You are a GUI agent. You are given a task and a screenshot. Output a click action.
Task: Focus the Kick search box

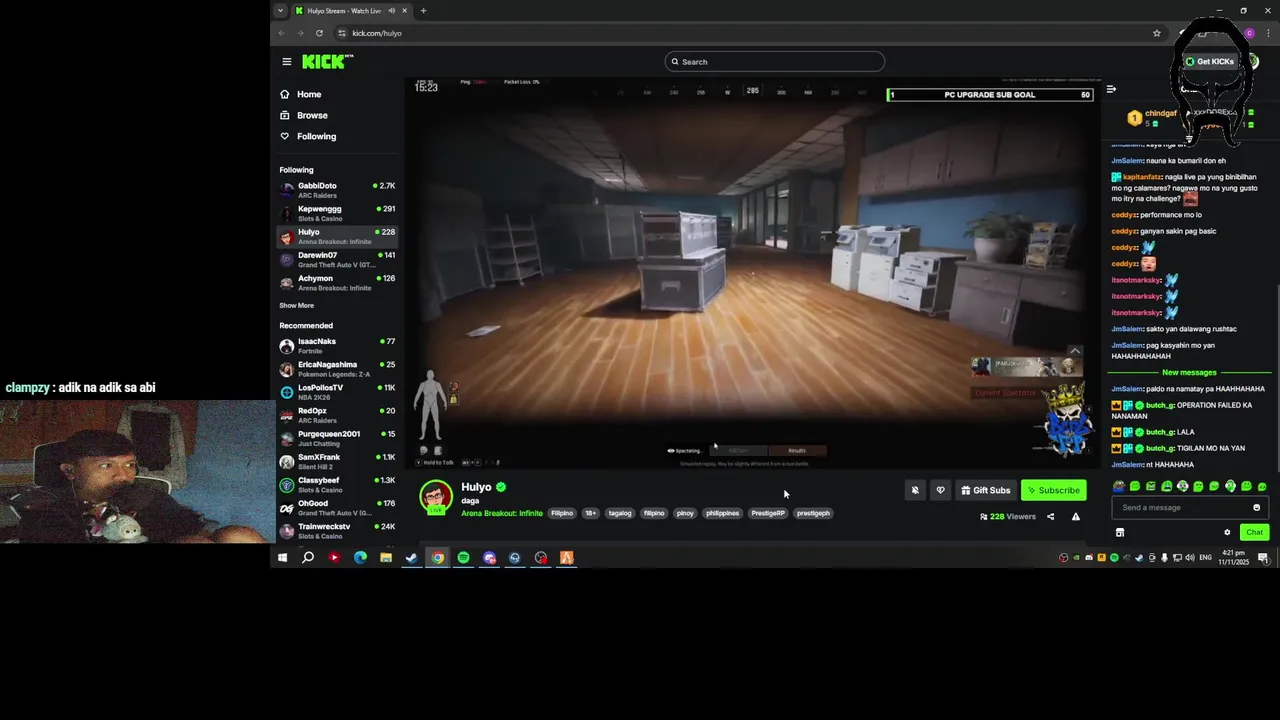click(774, 62)
